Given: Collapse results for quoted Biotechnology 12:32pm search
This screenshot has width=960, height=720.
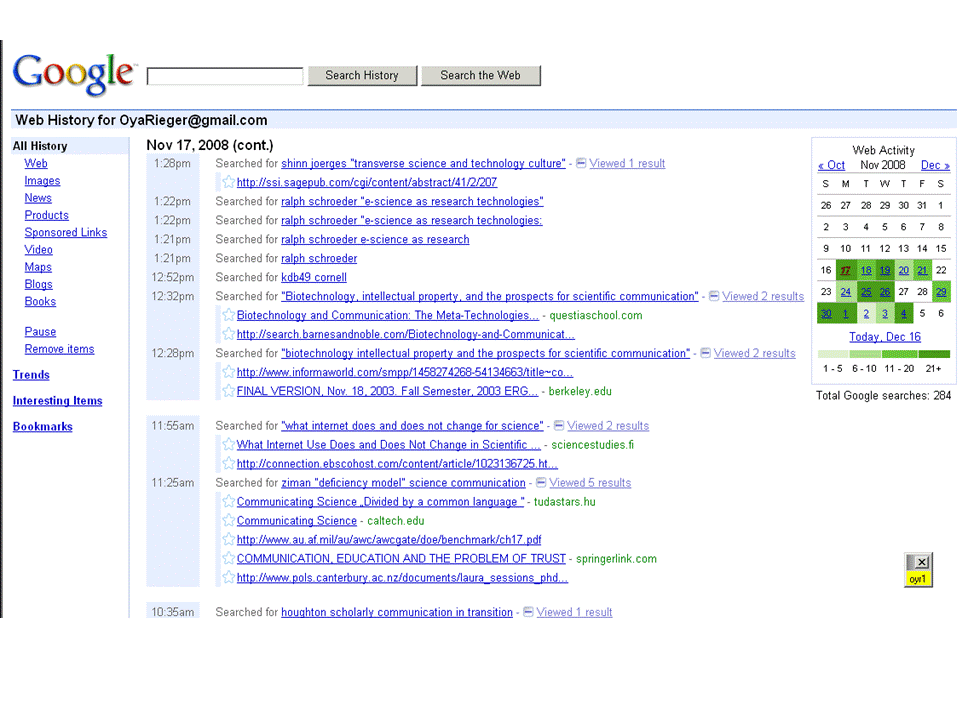Looking at the screenshot, I should 714,296.
